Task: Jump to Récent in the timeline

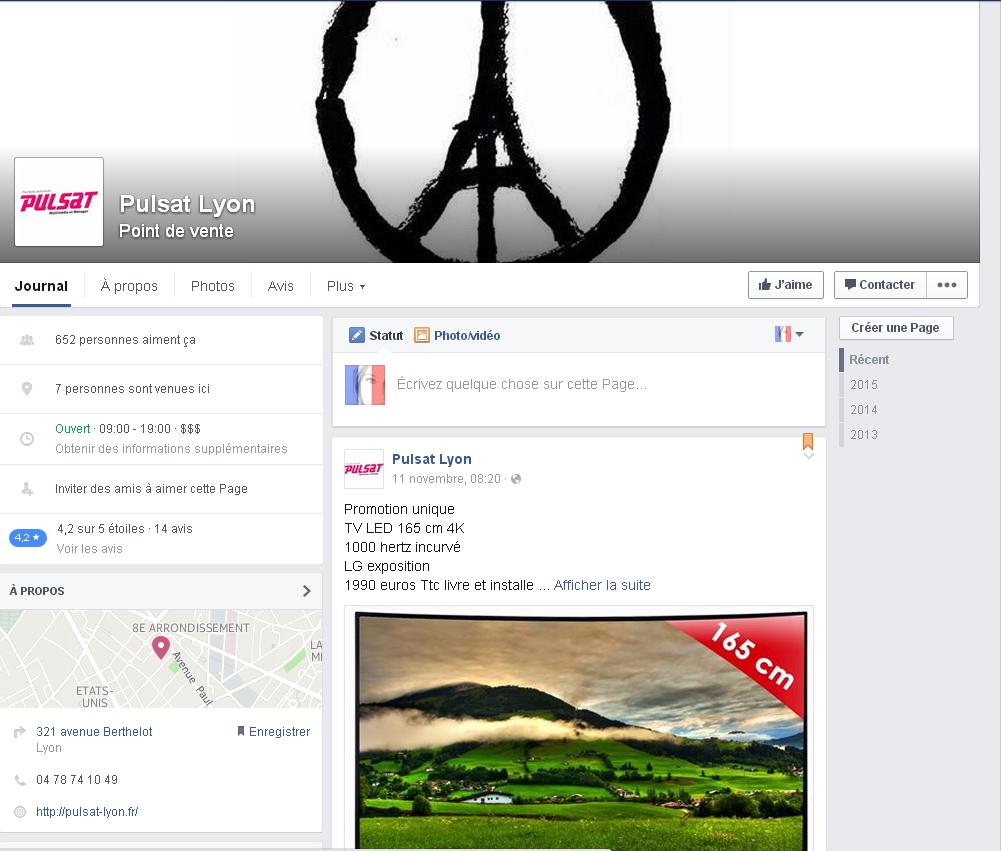Action: pos(869,359)
